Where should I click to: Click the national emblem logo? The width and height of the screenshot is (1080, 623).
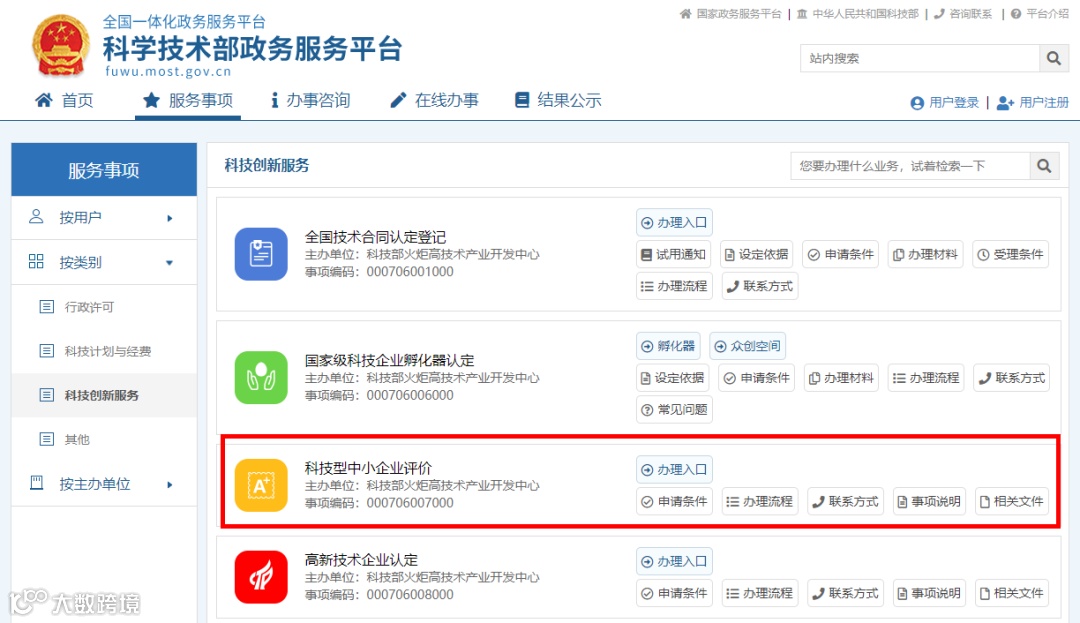61,46
